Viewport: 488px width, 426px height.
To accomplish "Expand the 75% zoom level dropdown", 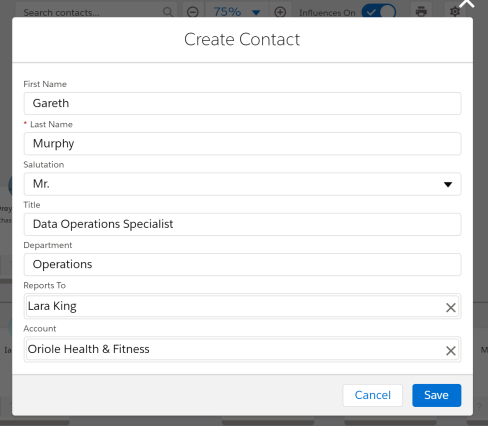I will pos(237,12).
